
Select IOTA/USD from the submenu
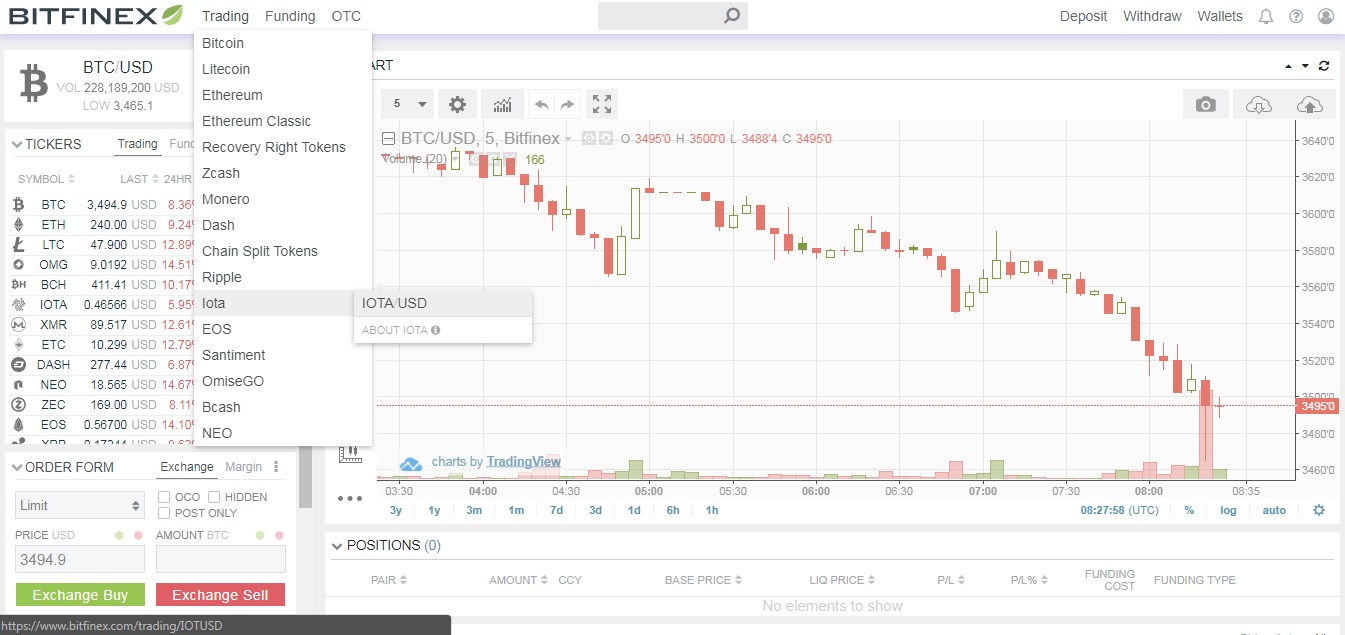tap(394, 303)
